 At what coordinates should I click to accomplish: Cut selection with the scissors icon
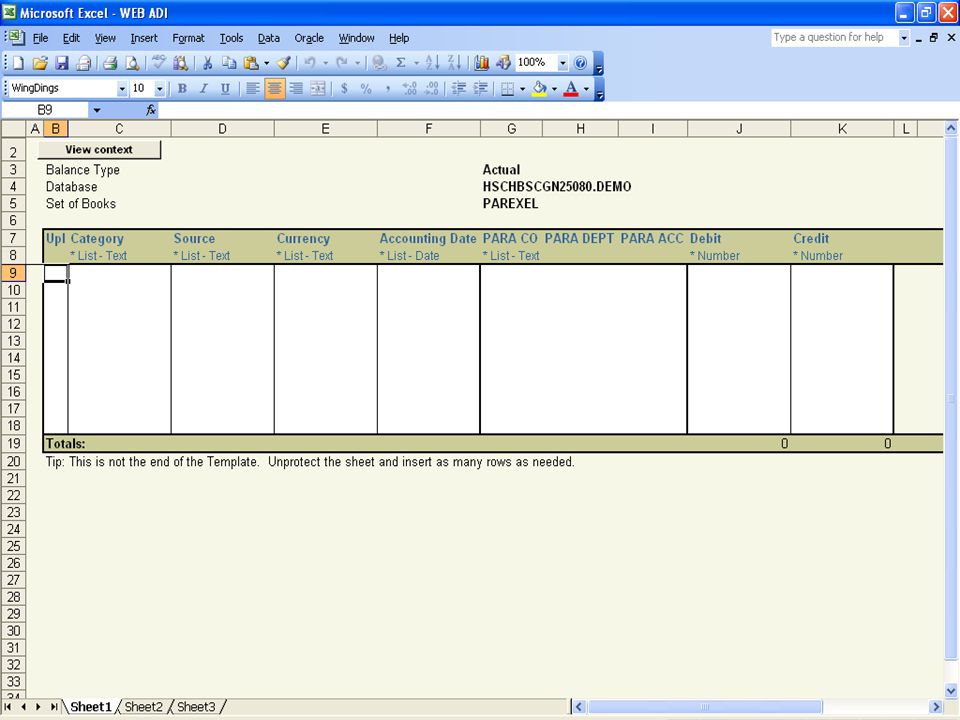(x=208, y=62)
